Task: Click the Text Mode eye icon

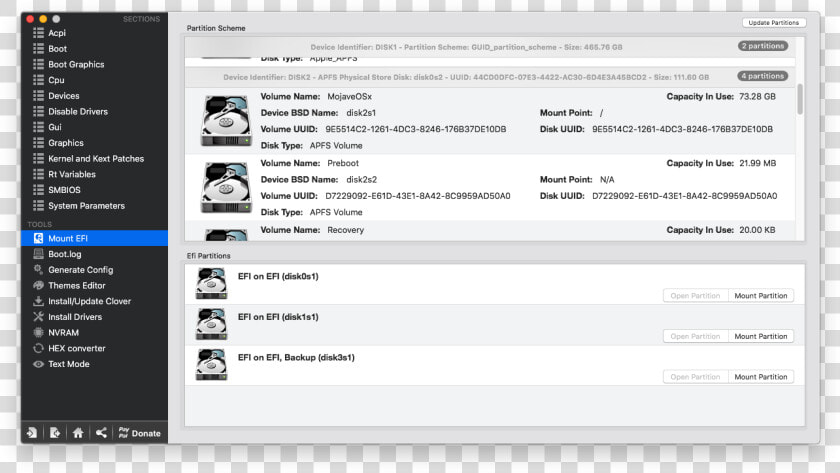Action: click(x=38, y=364)
